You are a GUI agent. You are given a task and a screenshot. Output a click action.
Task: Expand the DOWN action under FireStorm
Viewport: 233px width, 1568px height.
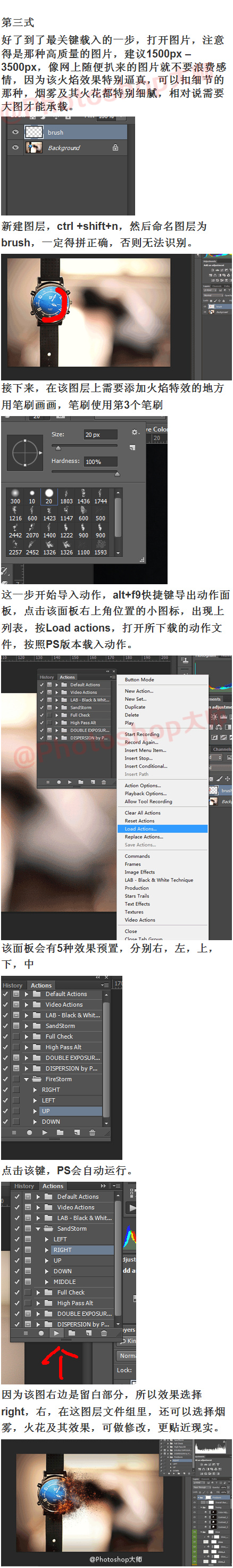[x=35, y=1122]
